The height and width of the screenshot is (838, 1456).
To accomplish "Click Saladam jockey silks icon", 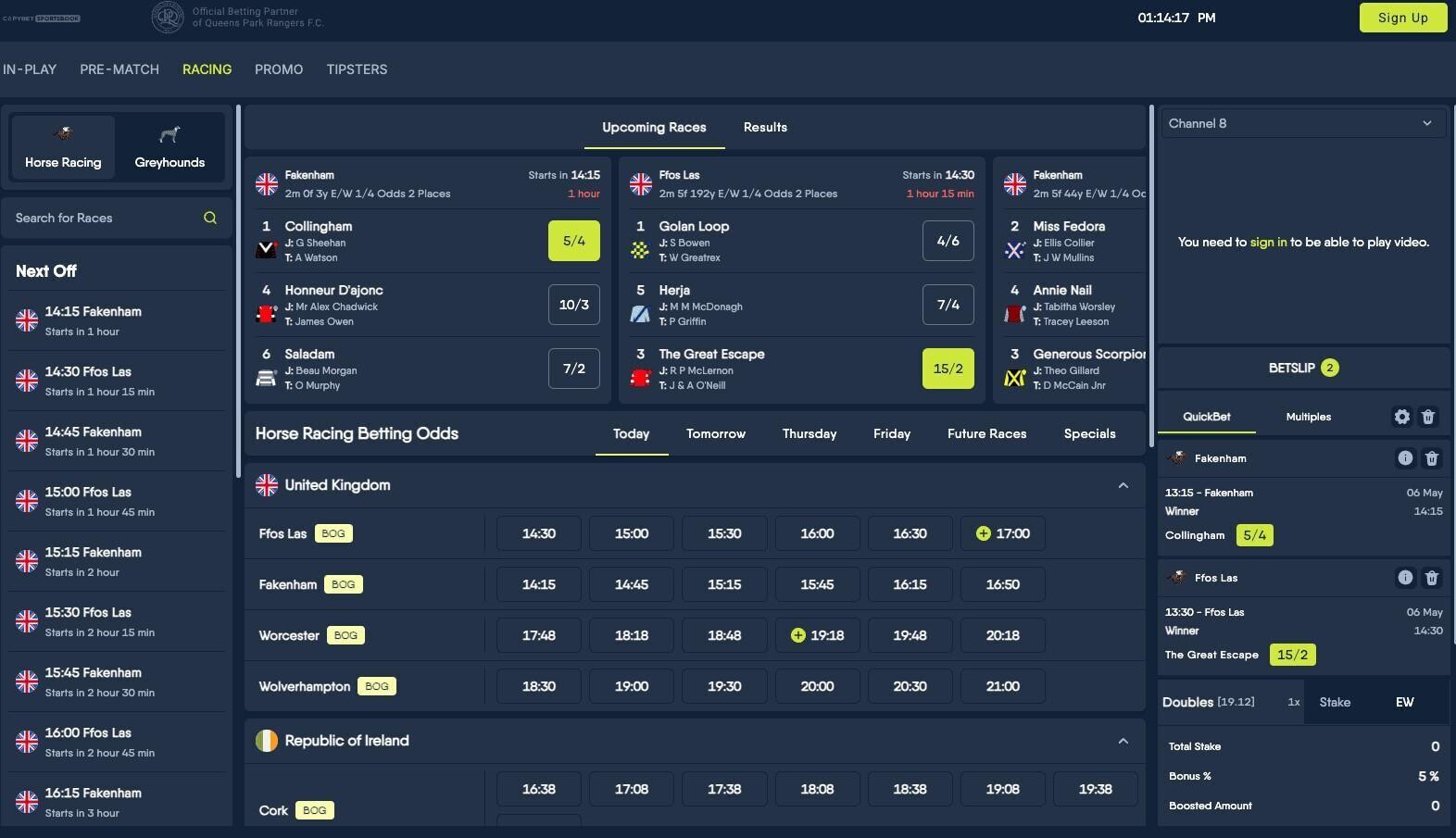I will click(266, 377).
